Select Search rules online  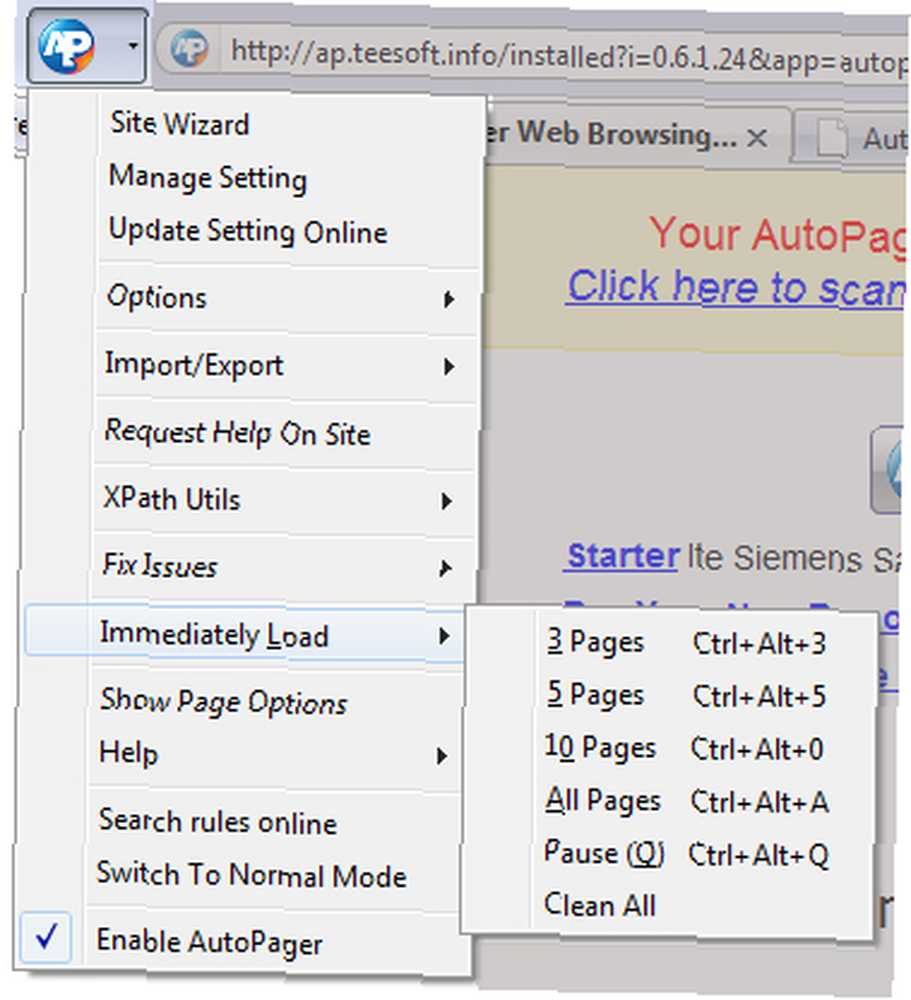(218, 822)
